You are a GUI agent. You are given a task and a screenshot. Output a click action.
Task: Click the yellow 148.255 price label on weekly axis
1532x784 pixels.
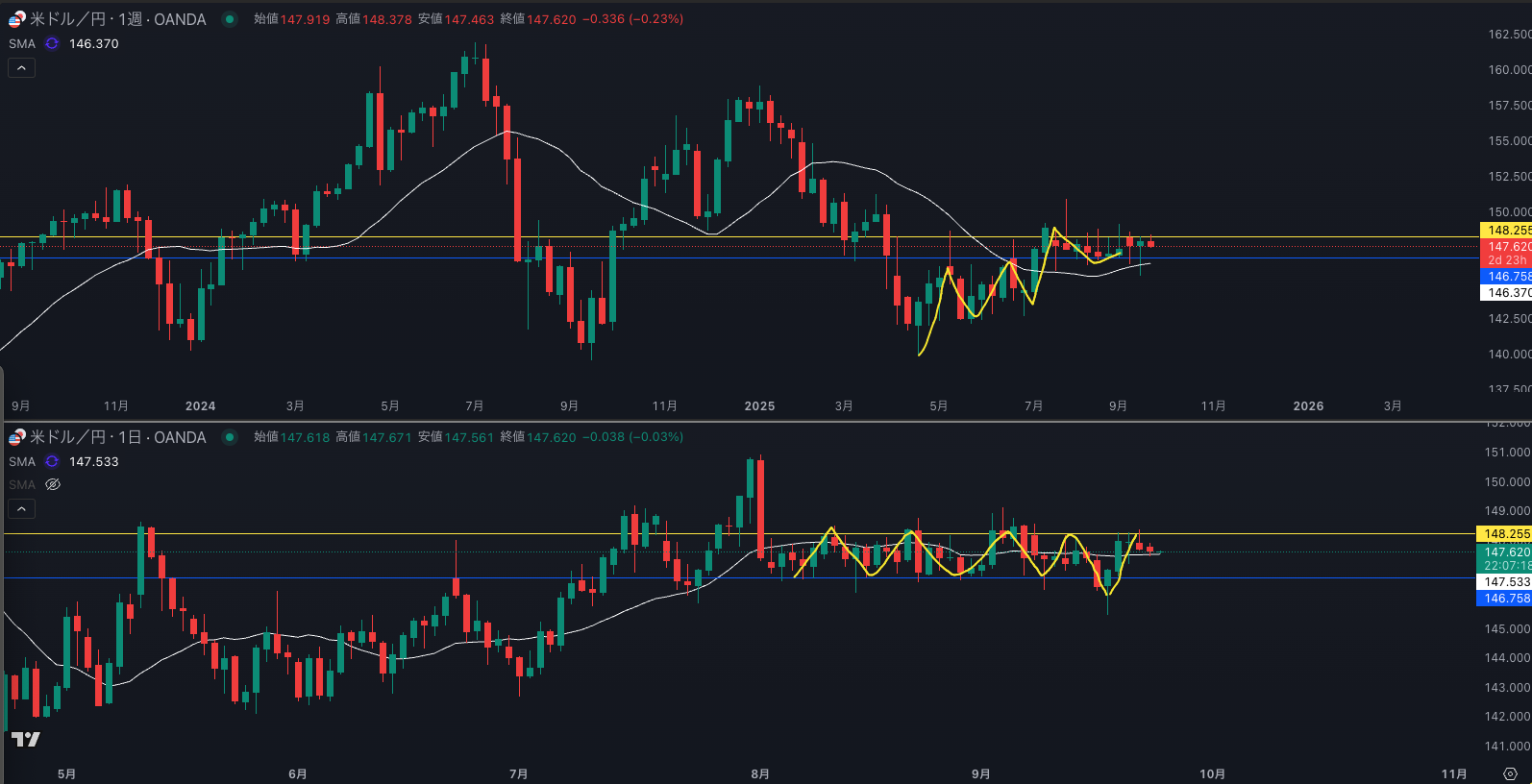1506,231
